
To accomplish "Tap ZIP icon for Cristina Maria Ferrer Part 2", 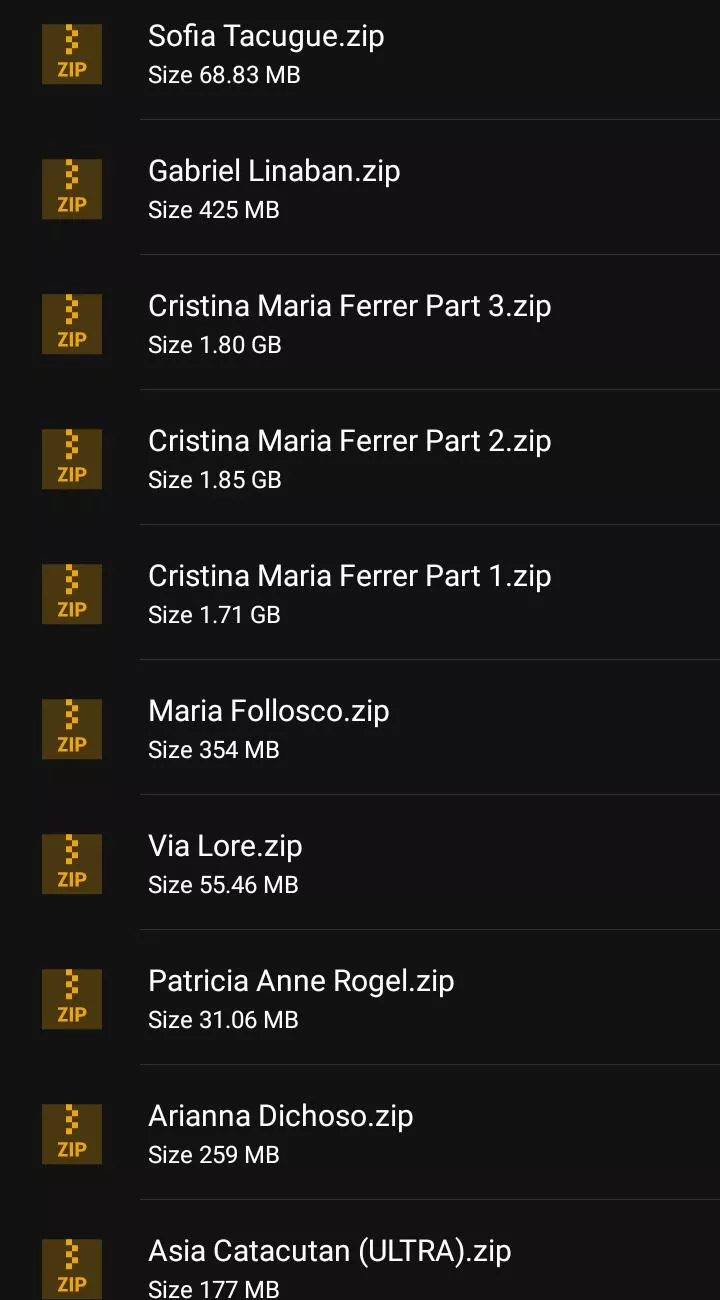I will pos(71,459).
